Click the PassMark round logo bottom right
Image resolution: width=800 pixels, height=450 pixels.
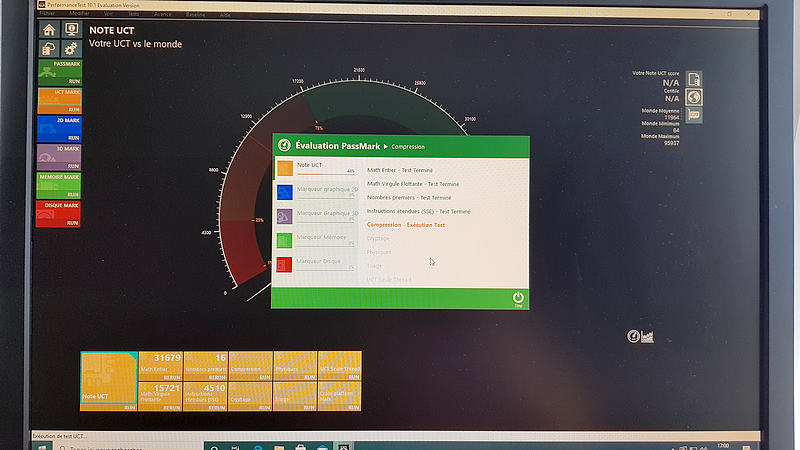(633, 336)
